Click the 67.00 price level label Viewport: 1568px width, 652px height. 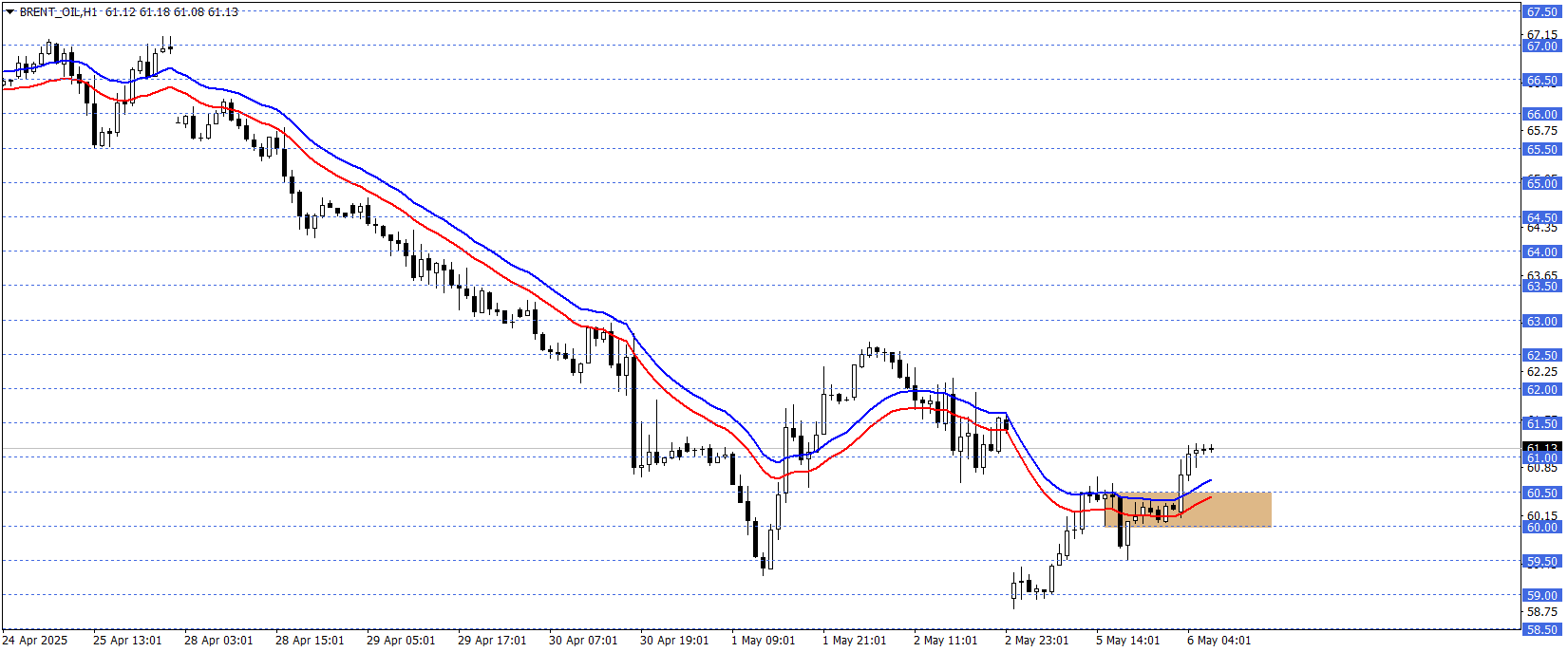click(1543, 46)
